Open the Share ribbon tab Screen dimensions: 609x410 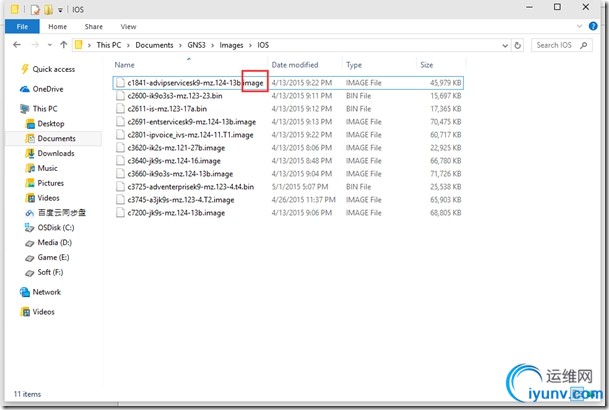click(94, 26)
